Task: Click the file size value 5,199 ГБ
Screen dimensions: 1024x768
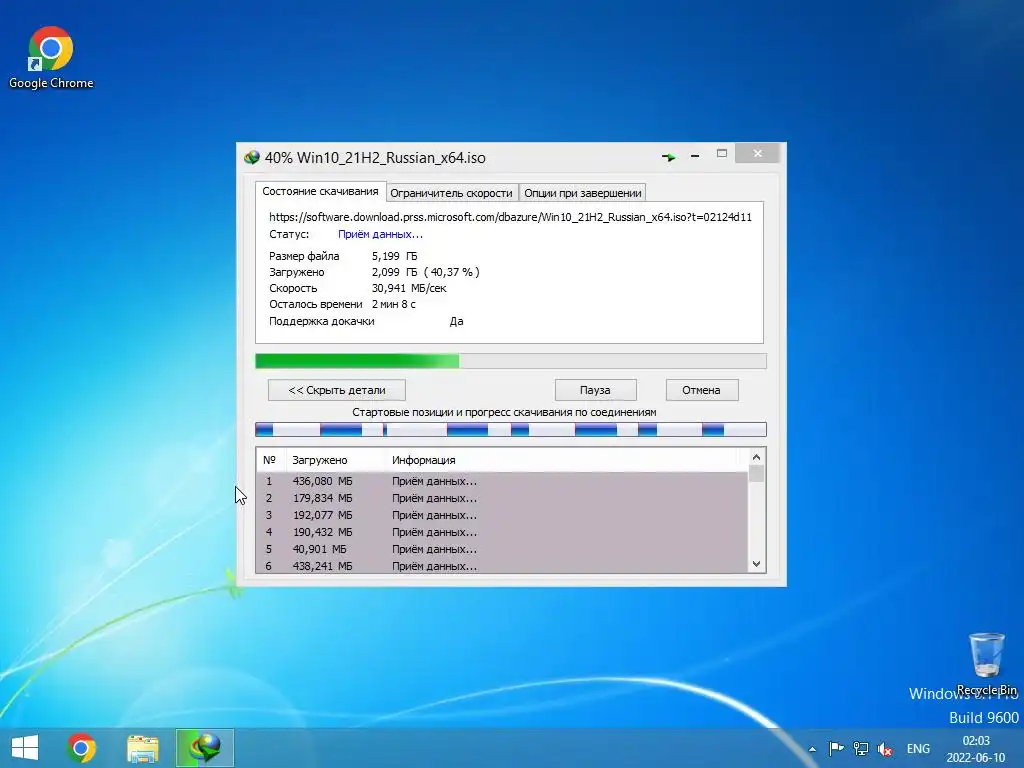Action: (394, 256)
